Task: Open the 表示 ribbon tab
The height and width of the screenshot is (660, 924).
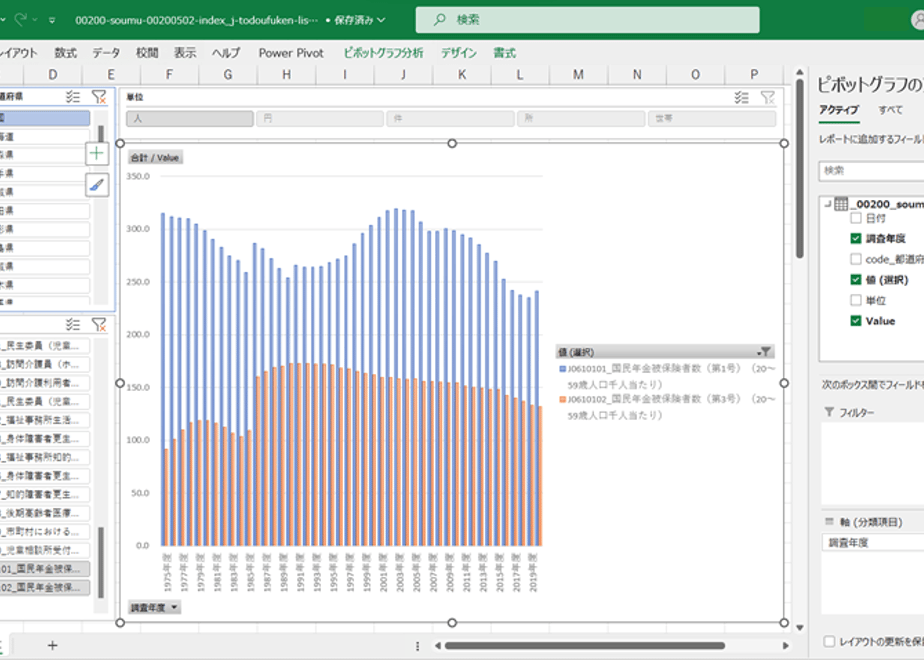Action: point(185,53)
